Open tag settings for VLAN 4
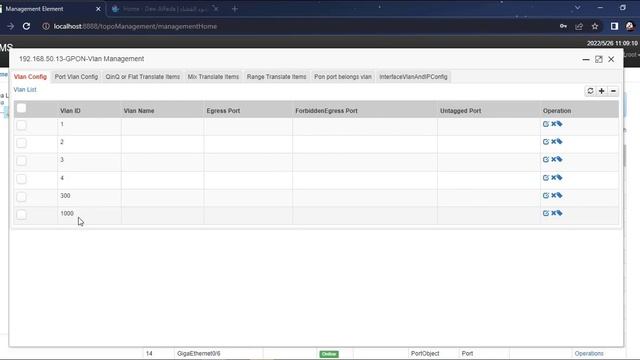The height and width of the screenshot is (360, 640). (x=560, y=177)
